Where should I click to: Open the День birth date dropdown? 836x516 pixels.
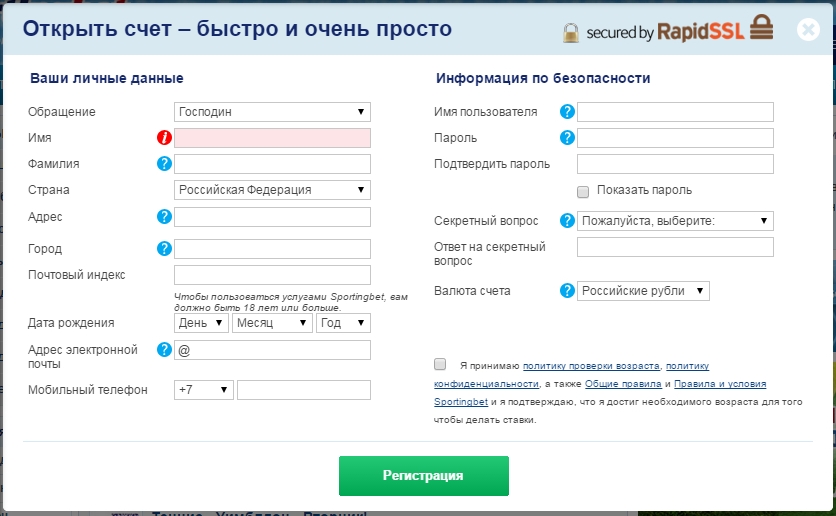point(201,323)
